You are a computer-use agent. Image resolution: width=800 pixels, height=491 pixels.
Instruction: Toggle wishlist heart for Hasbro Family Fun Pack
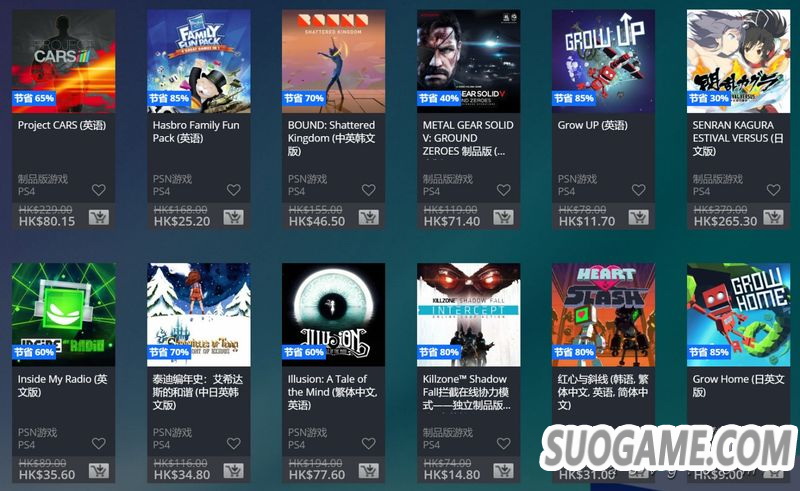point(234,190)
